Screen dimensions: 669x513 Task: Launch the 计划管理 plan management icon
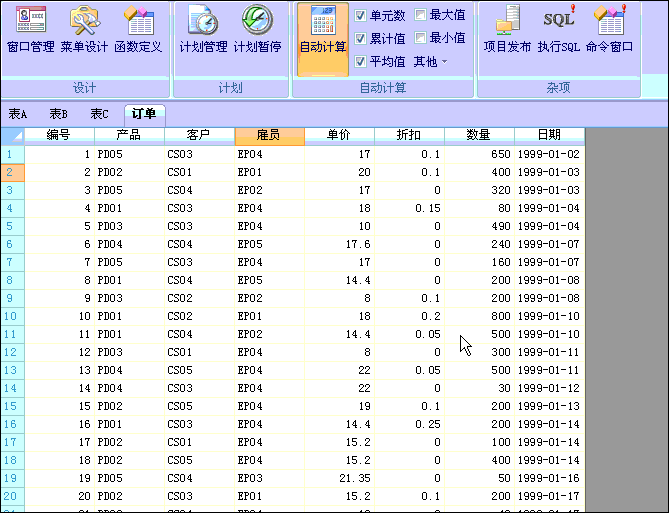203,30
